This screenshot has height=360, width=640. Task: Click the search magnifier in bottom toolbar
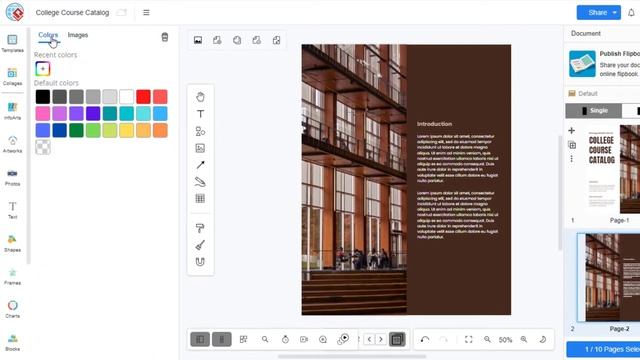[x=265, y=339]
